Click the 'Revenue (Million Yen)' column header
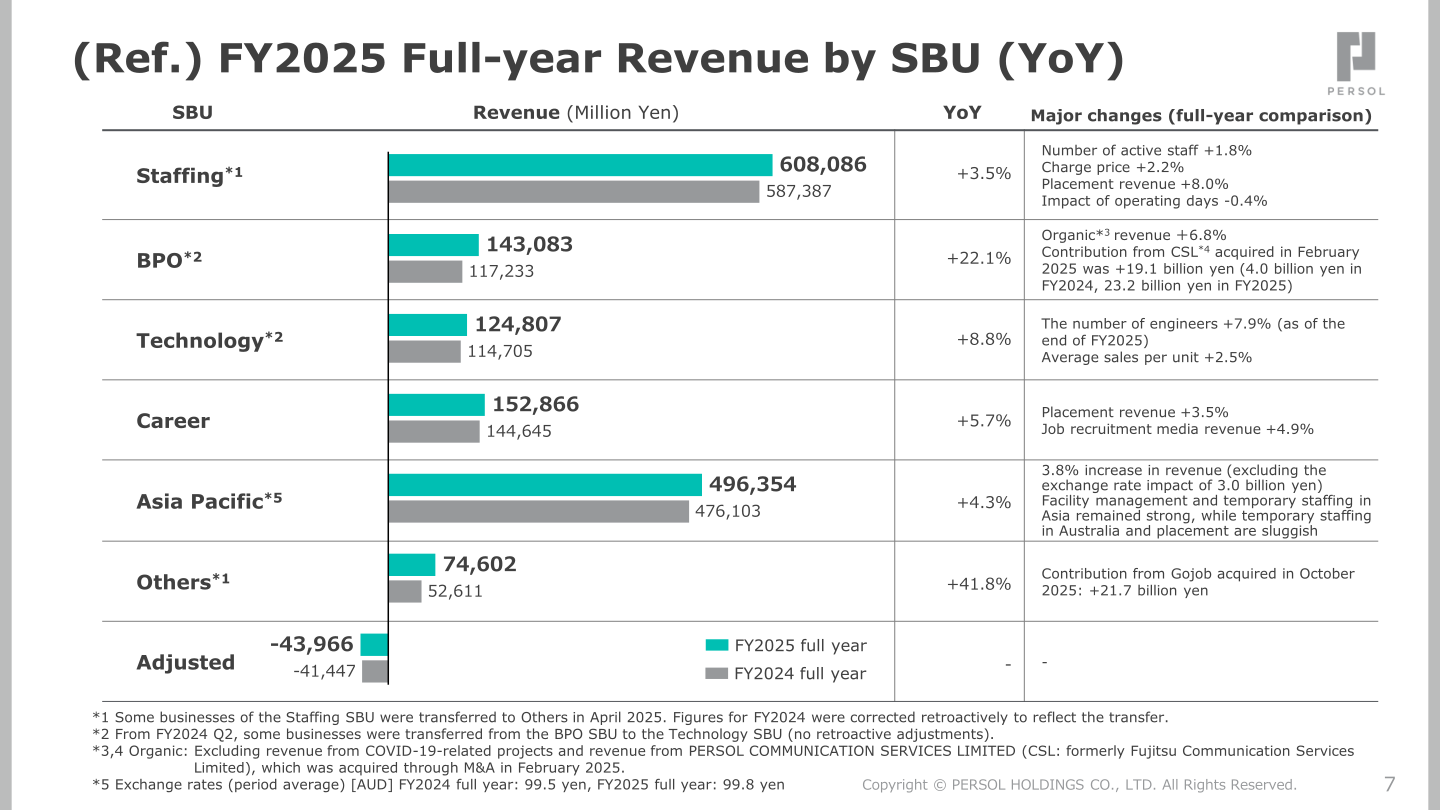1440x810 pixels. pyautogui.click(x=576, y=113)
